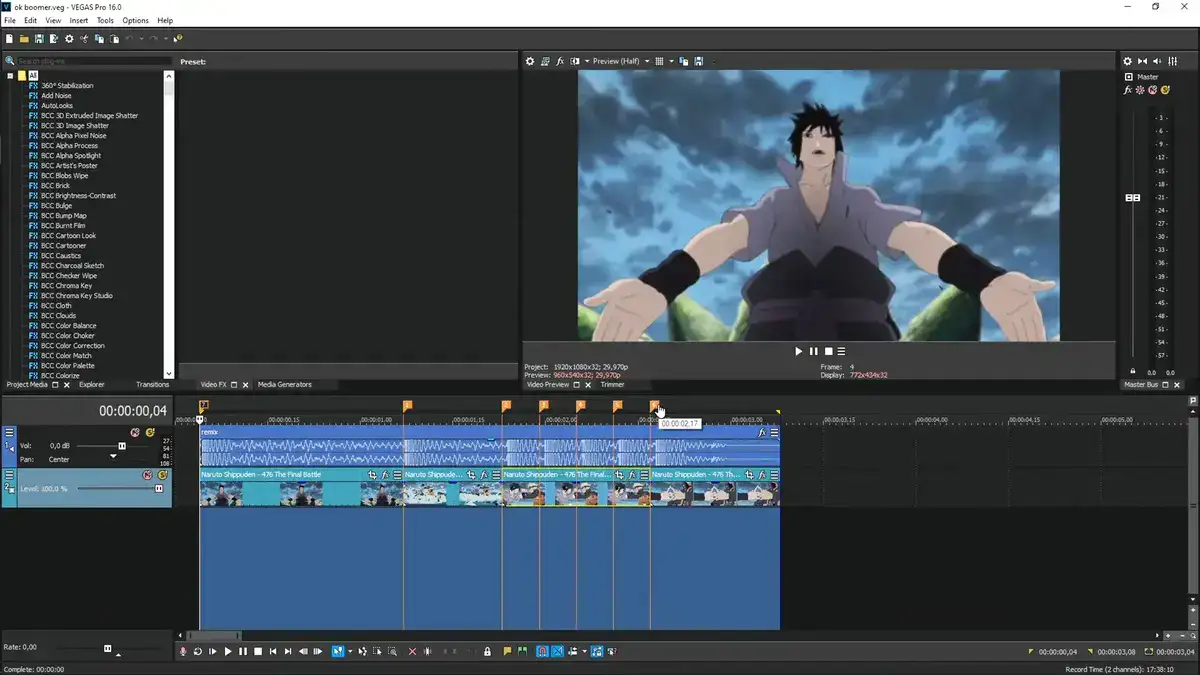The width and height of the screenshot is (1200, 675).
Task: Select the BCC Brightness-Contrast effect
Action: tap(78, 196)
